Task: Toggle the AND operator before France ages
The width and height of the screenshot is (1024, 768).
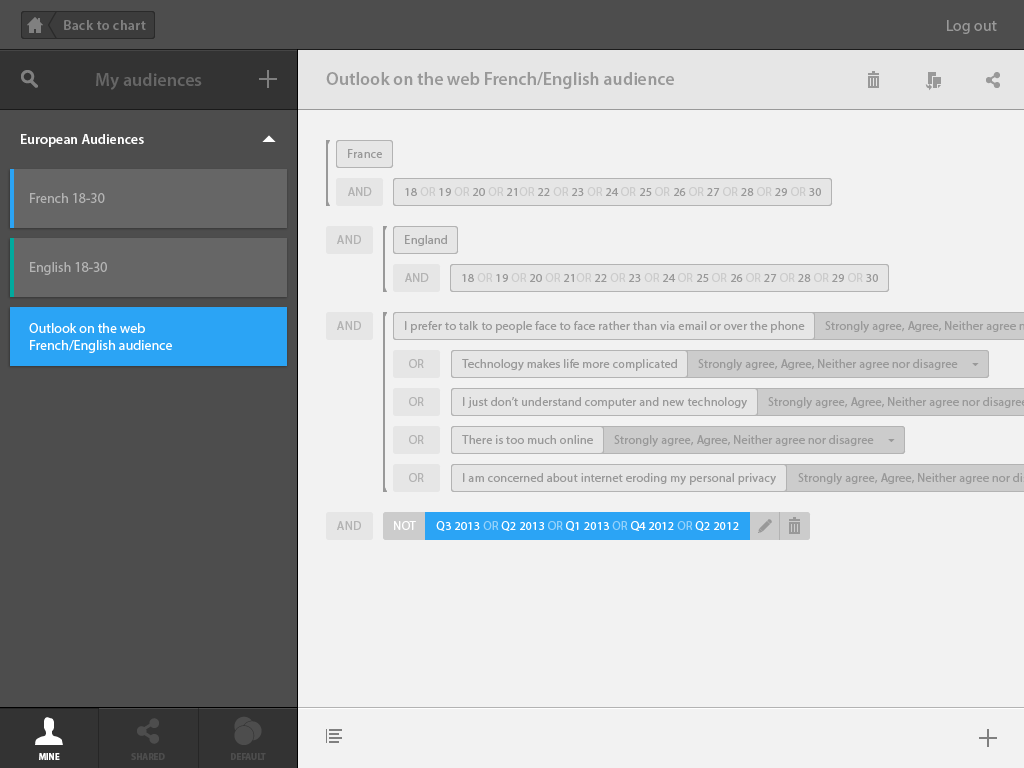Action: coord(359,192)
